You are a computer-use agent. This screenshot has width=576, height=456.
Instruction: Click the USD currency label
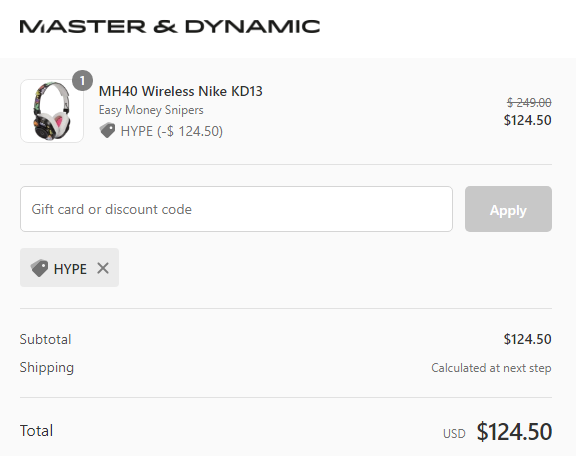[x=454, y=434]
